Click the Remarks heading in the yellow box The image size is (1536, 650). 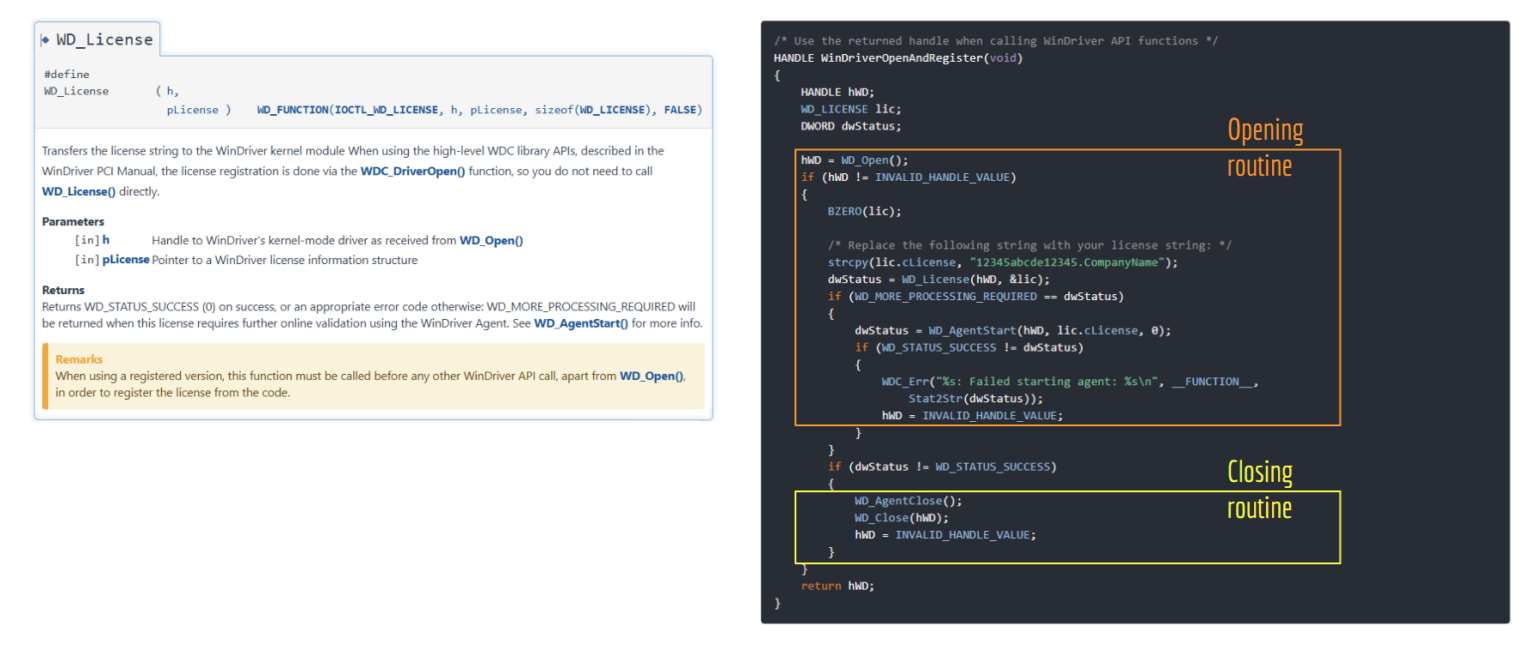[78, 358]
